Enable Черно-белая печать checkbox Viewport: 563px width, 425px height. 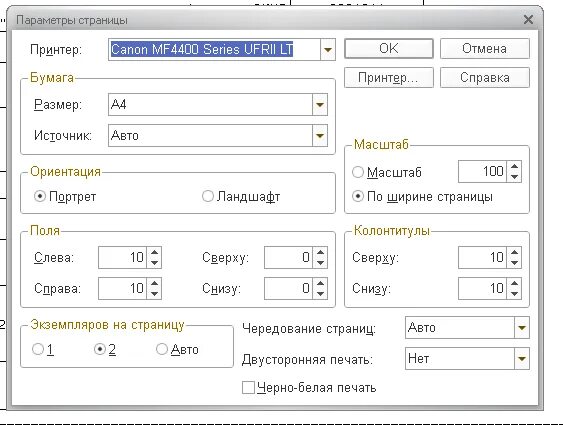pyautogui.click(x=248, y=388)
